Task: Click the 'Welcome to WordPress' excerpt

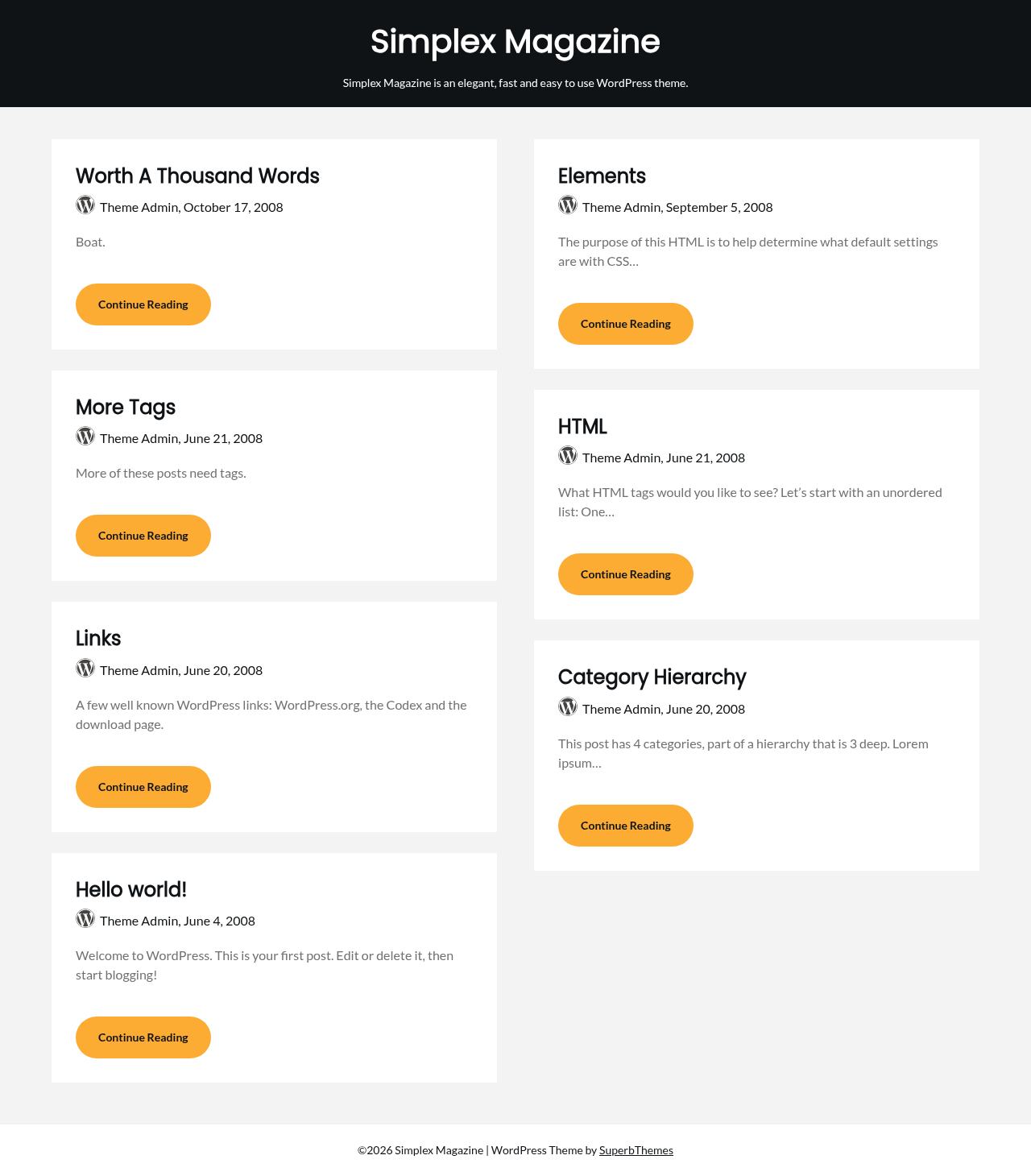Action: click(x=264, y=965)
